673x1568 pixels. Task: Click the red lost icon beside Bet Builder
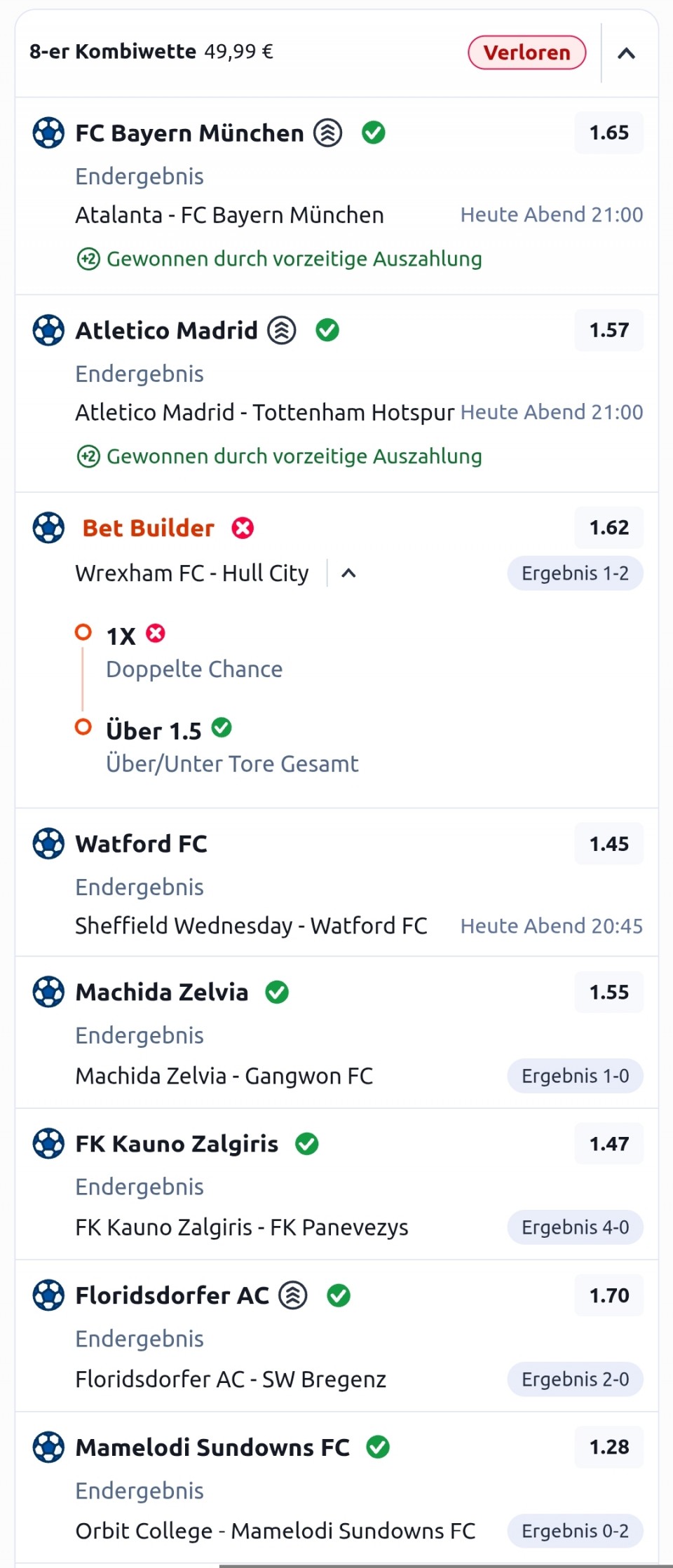(243, 528)
